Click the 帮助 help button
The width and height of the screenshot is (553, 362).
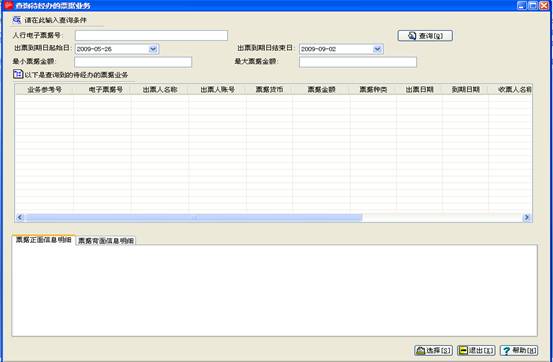tap(519, 350)
